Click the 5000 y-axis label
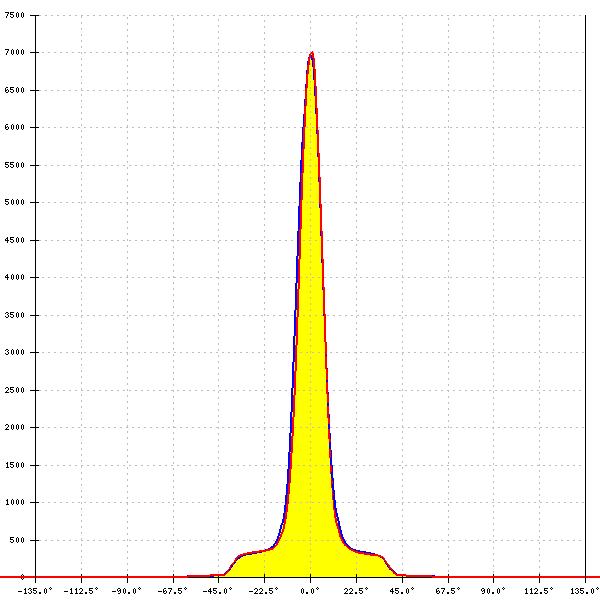Screen dimensions: 600x600 pos(15,202)
